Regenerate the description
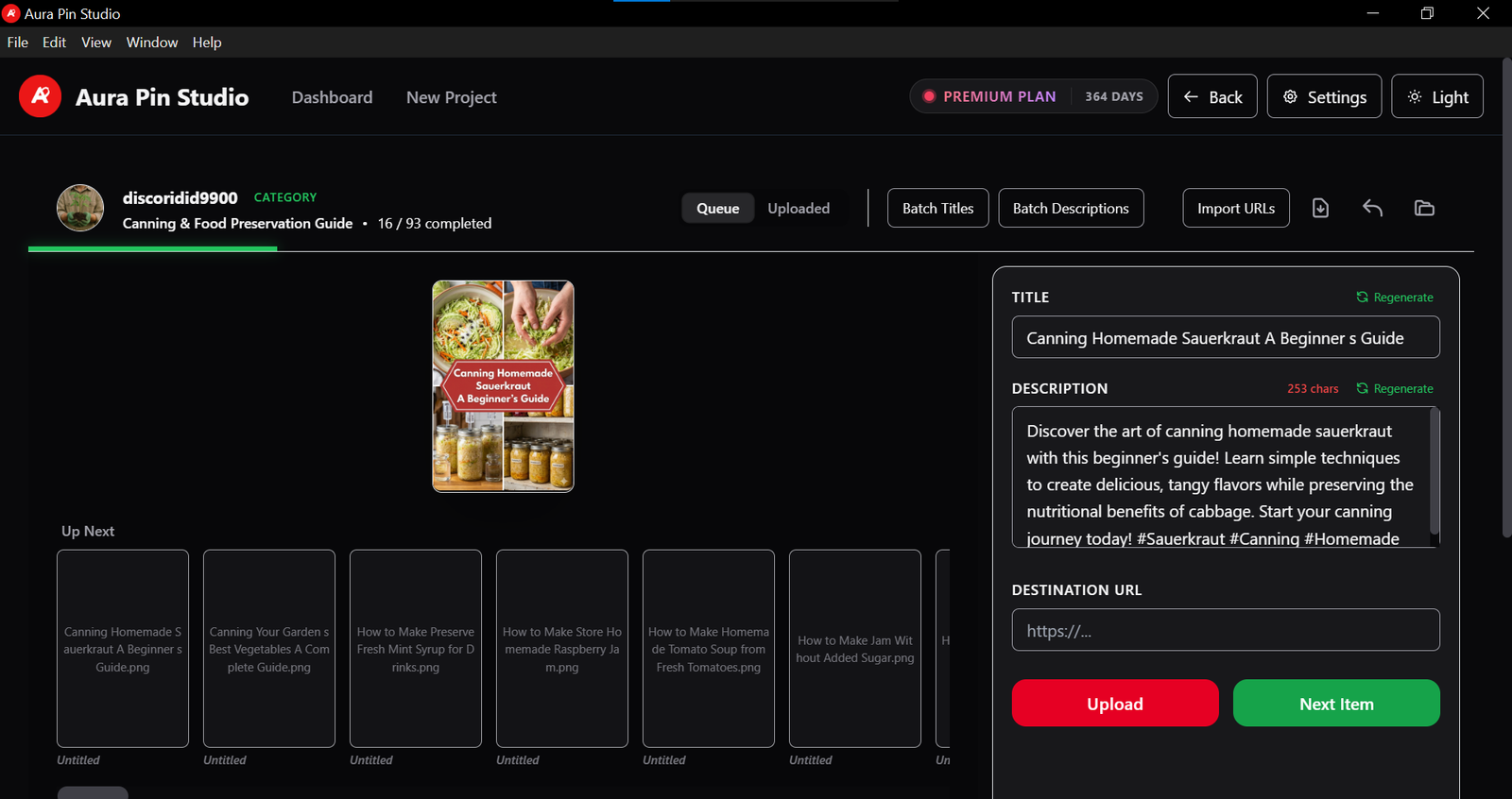The image size is (1512, 799). pos(1395,389)
